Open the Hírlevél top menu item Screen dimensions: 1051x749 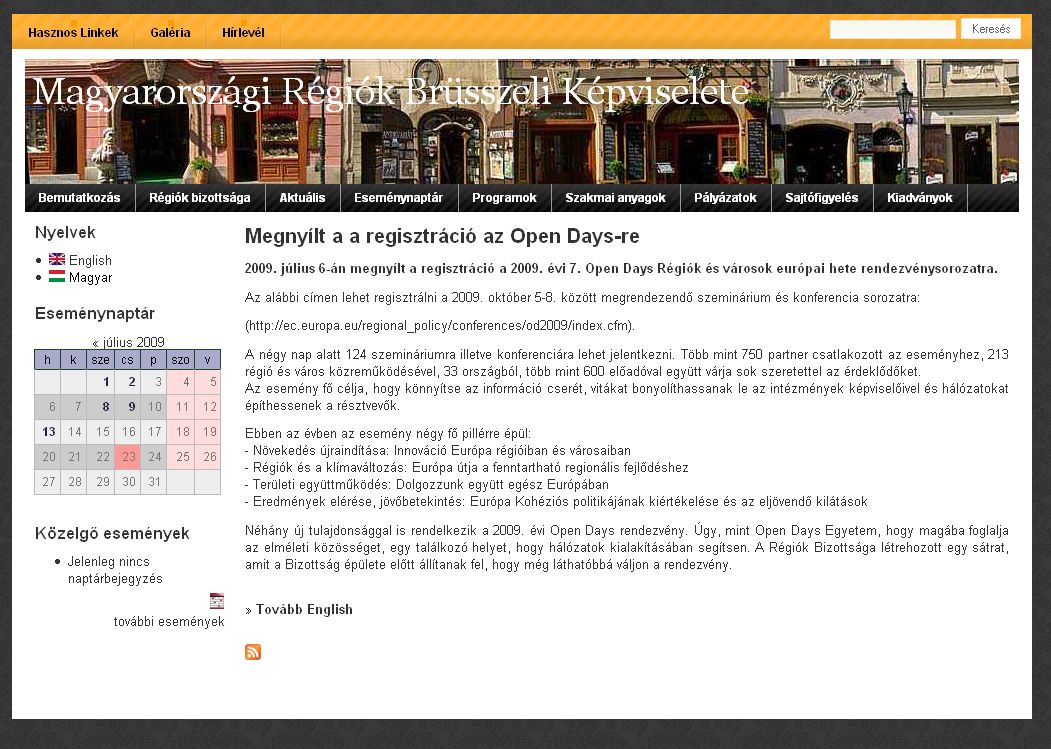[243, 32]
